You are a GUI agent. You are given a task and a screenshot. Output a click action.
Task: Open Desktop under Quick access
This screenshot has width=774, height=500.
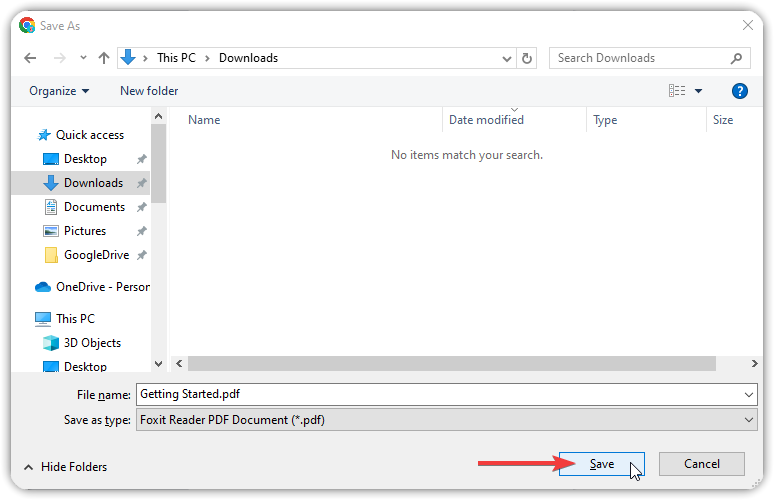(85, 159)
